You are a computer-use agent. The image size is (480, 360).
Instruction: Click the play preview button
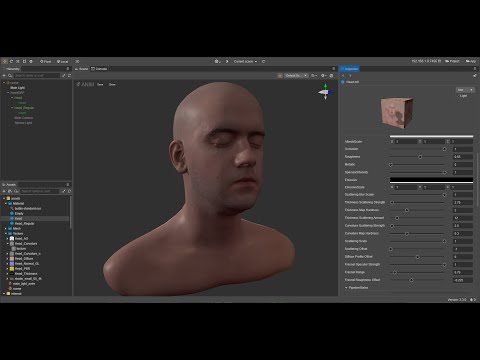pos(227,61)
